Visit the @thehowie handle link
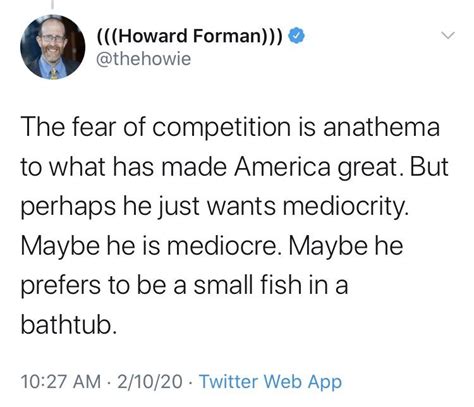This screenshot has width=474, height=407. (x=143, y=59)
